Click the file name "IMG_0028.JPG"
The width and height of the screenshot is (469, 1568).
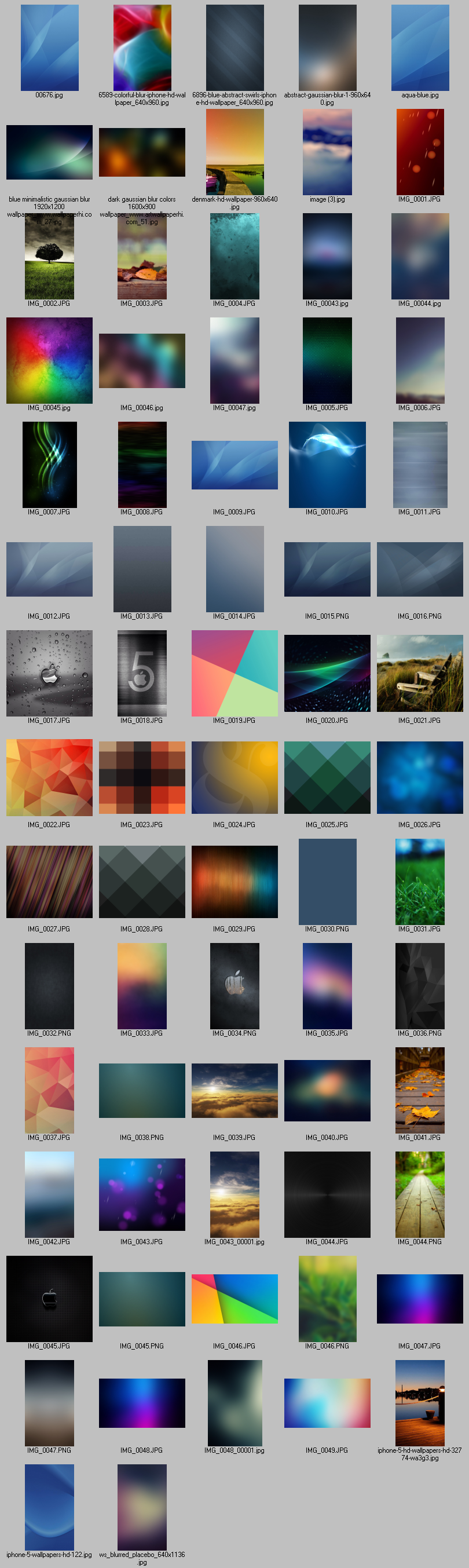coord(142,929)
